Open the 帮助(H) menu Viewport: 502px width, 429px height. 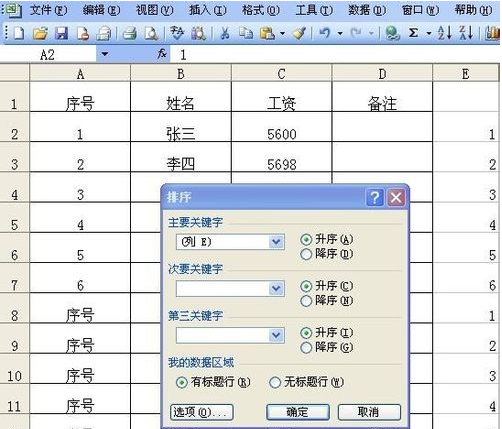point(473,11)
